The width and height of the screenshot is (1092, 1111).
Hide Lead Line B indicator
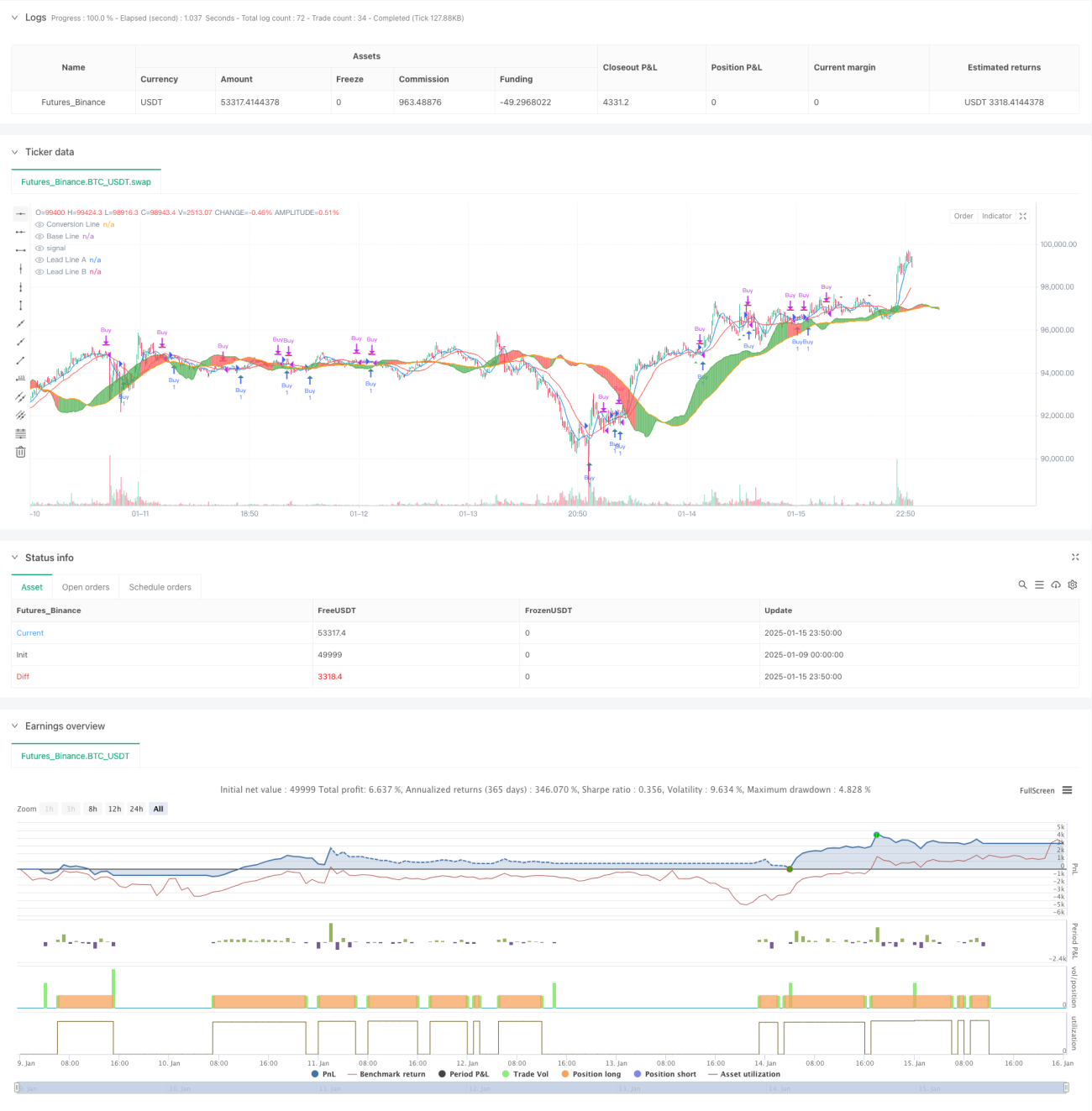click(39, 271)
